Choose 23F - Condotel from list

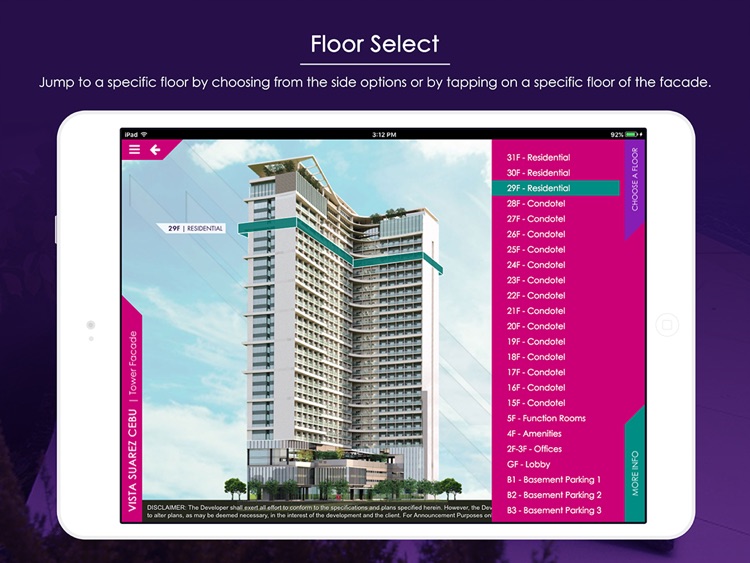[536, 280]
